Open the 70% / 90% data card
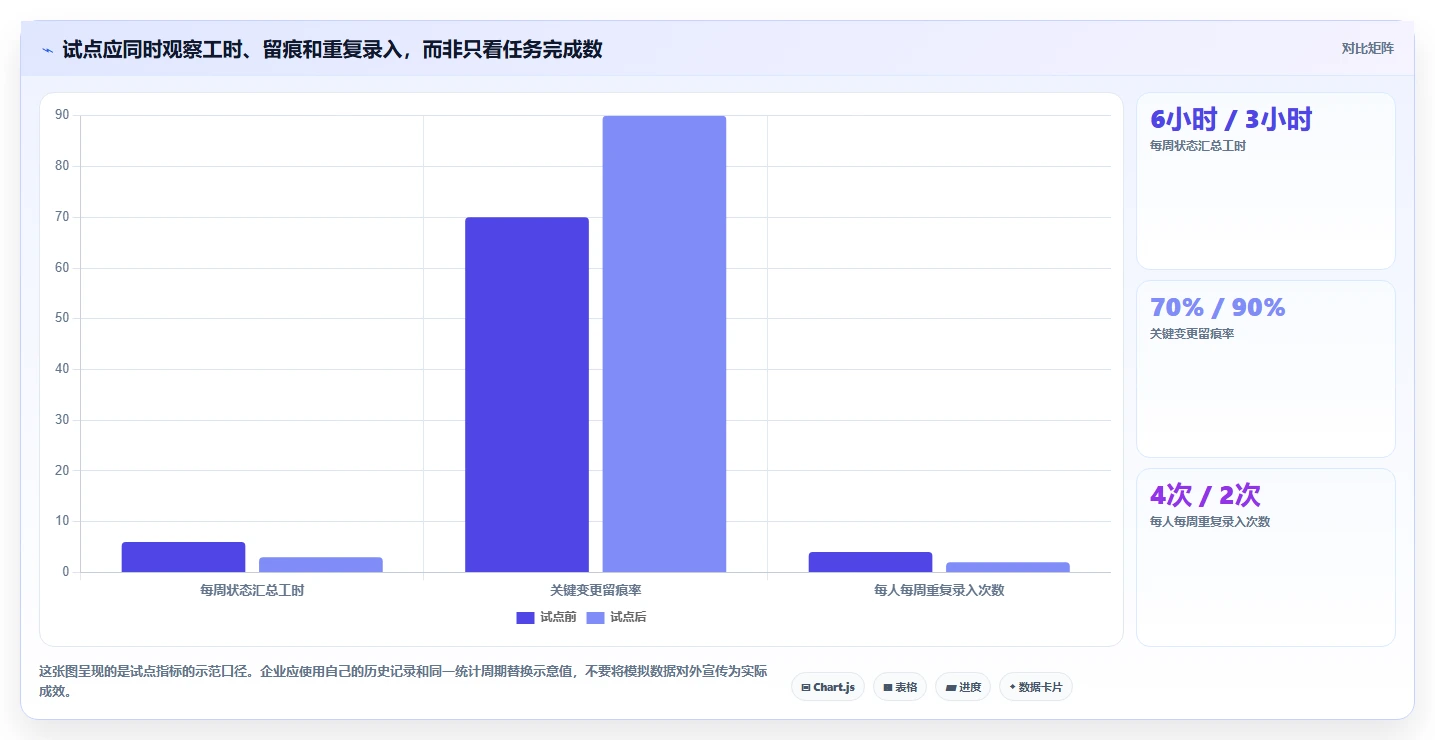This screenshot has width=1435, height=740. (1265, 369)
